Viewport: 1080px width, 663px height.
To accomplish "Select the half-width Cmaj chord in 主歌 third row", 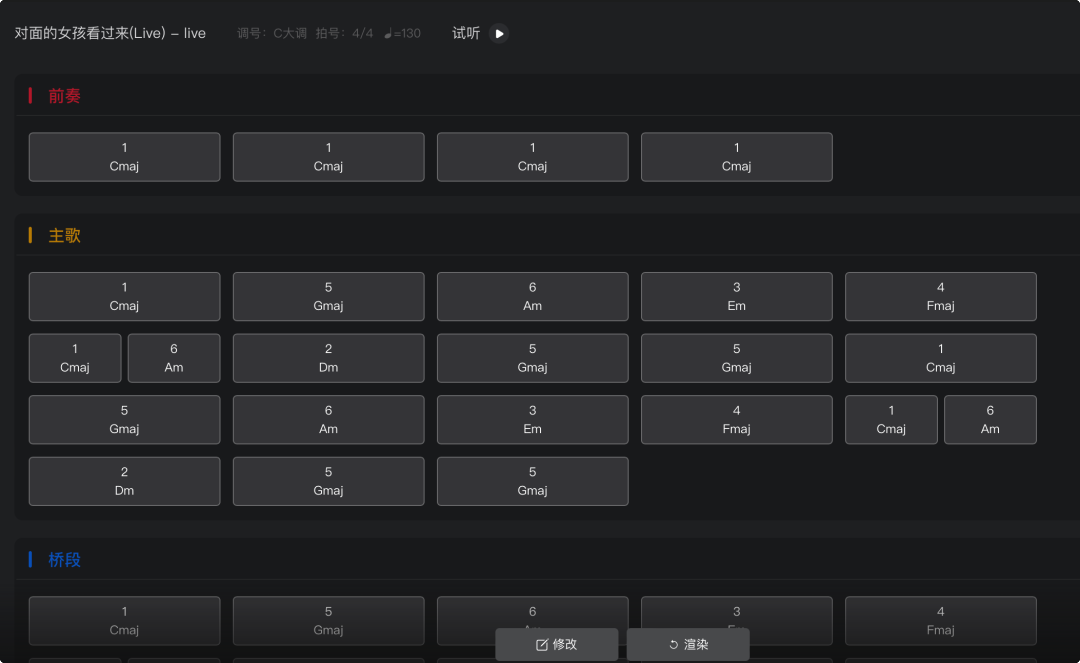I will [891, 420].
